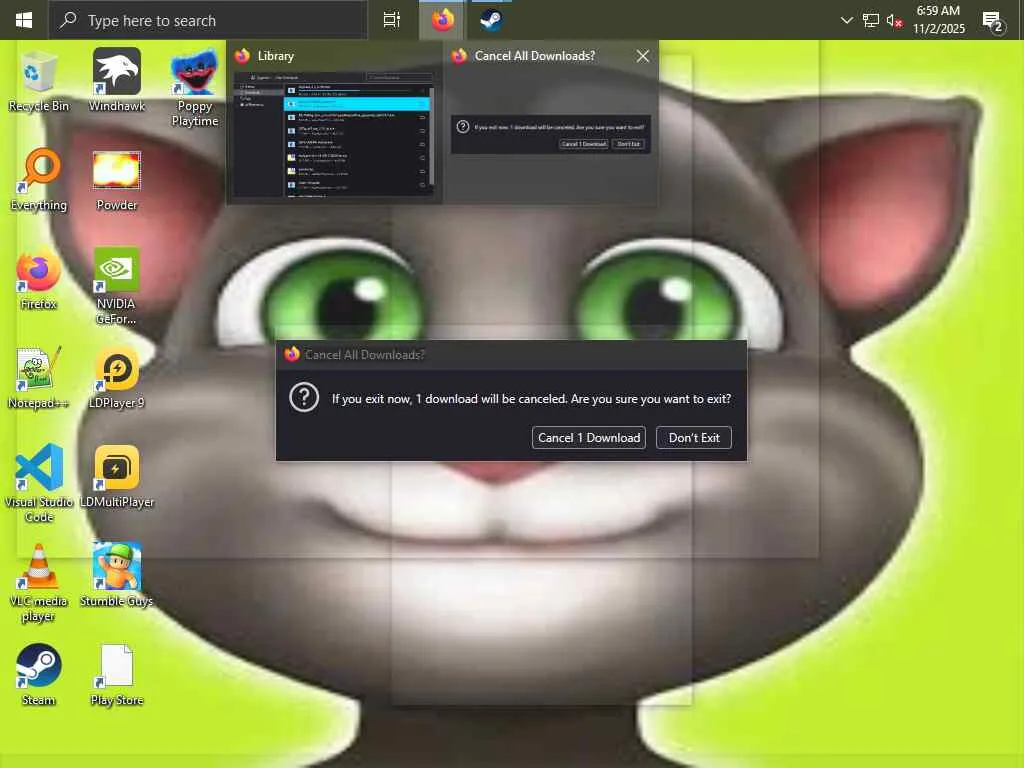Launch Windhawk from the desktop
Viewport: 1024px width, 768px height.
click(x=116, y=81)
